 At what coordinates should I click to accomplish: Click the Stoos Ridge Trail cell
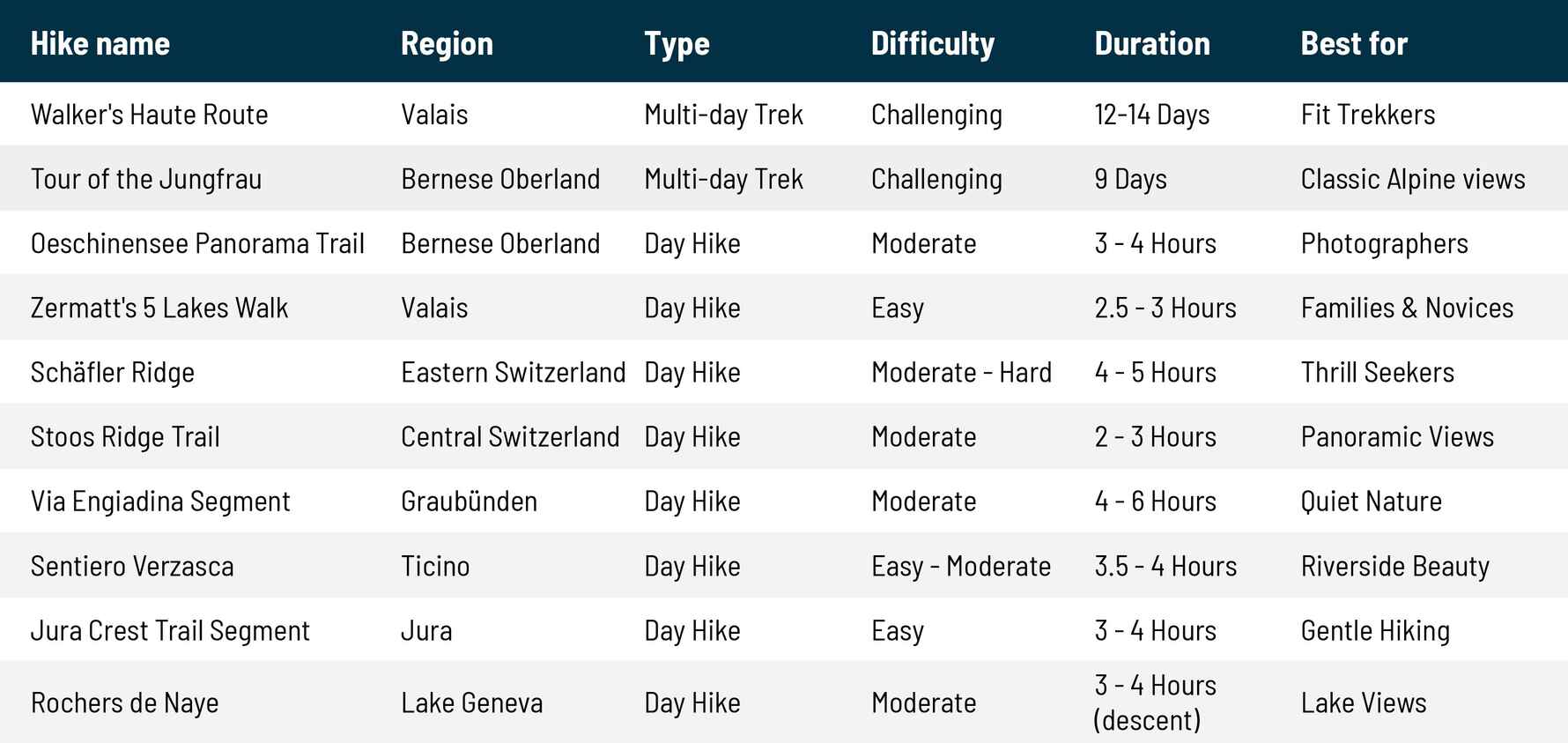tap(125, 436)
